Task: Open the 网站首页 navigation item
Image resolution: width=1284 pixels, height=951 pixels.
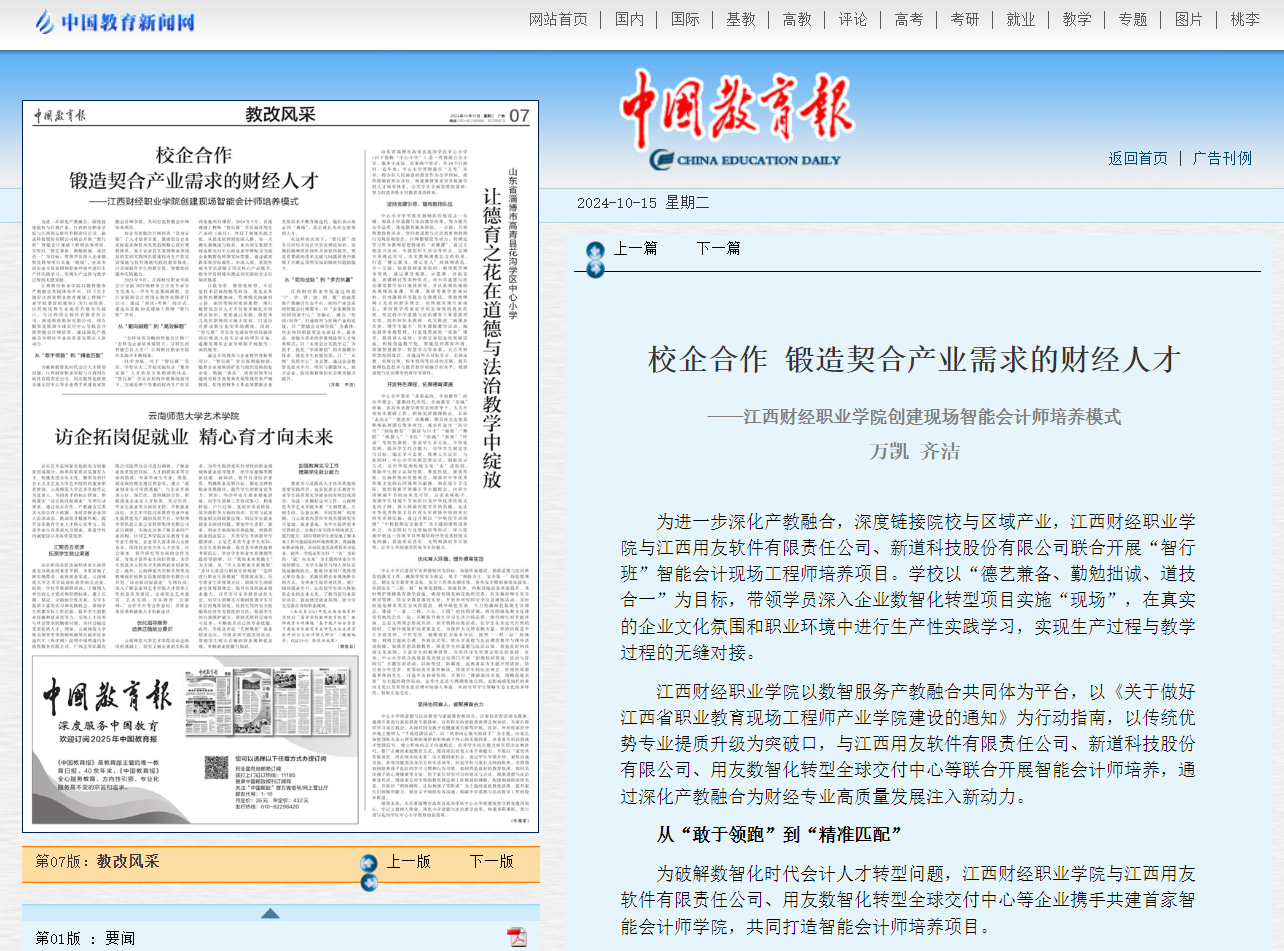Action: (558, 19)
